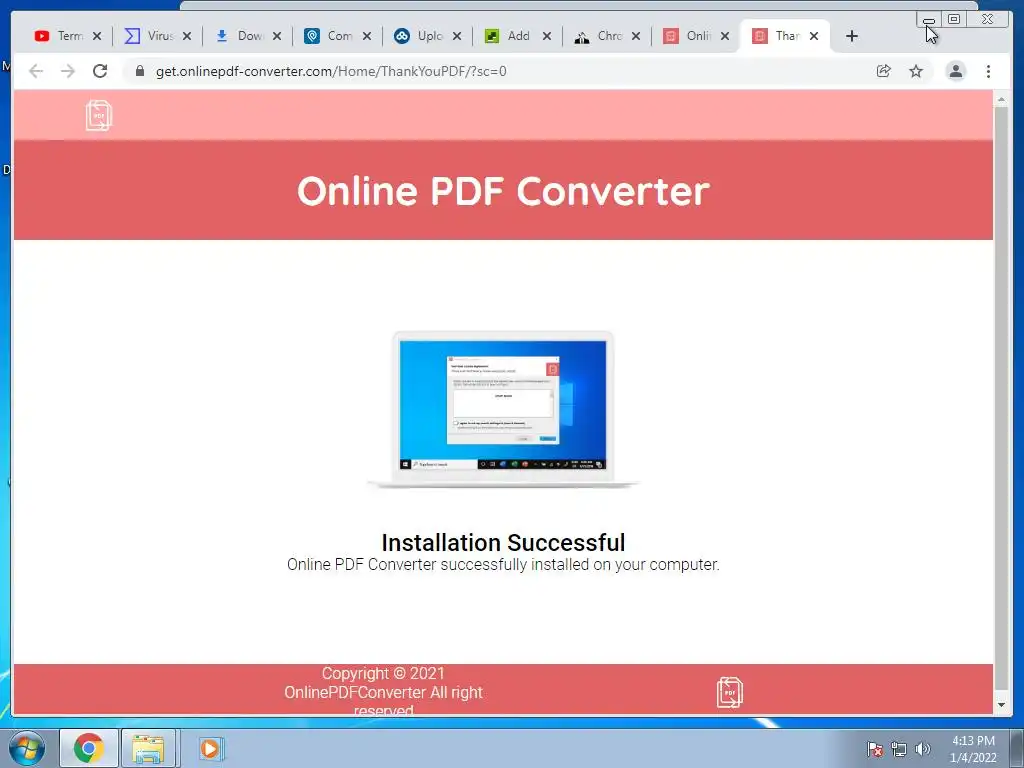Restore down the Chrome window
1024x768 pixels.
[954, 20]
